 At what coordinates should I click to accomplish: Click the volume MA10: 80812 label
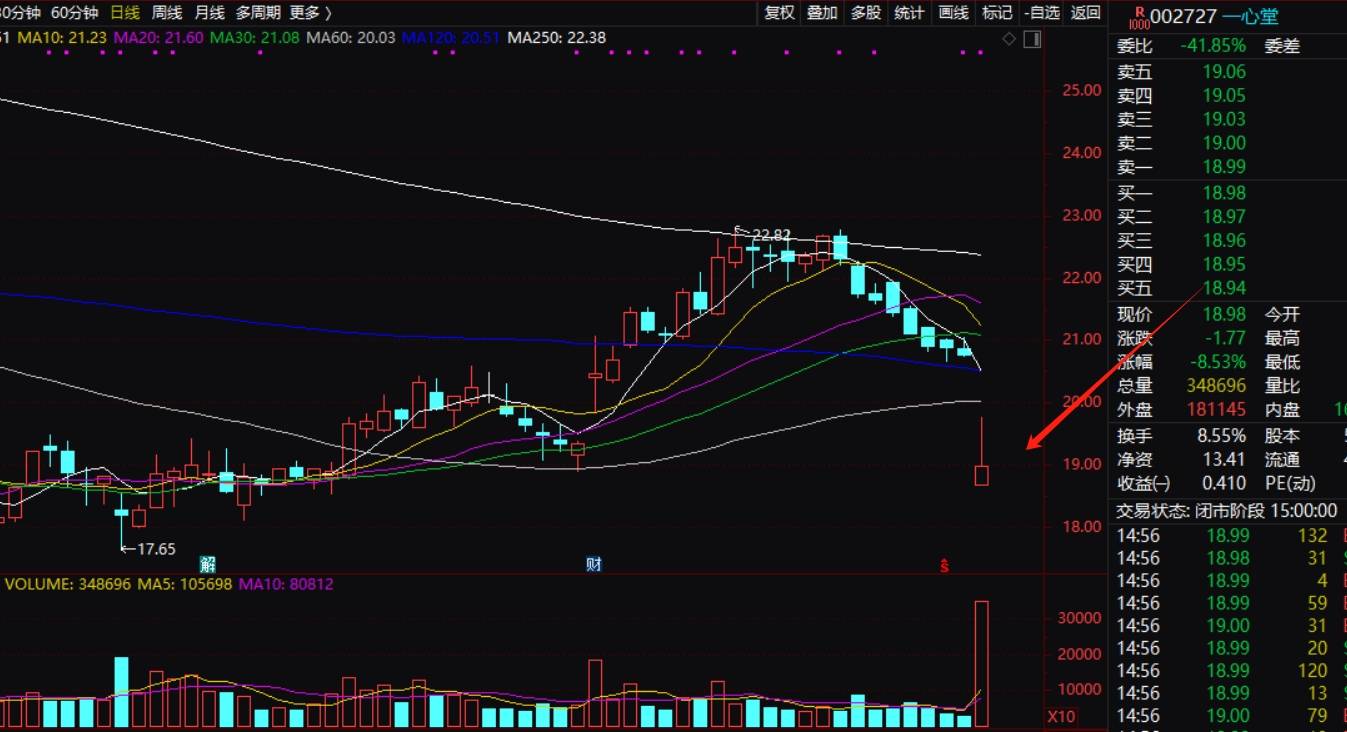286,584
